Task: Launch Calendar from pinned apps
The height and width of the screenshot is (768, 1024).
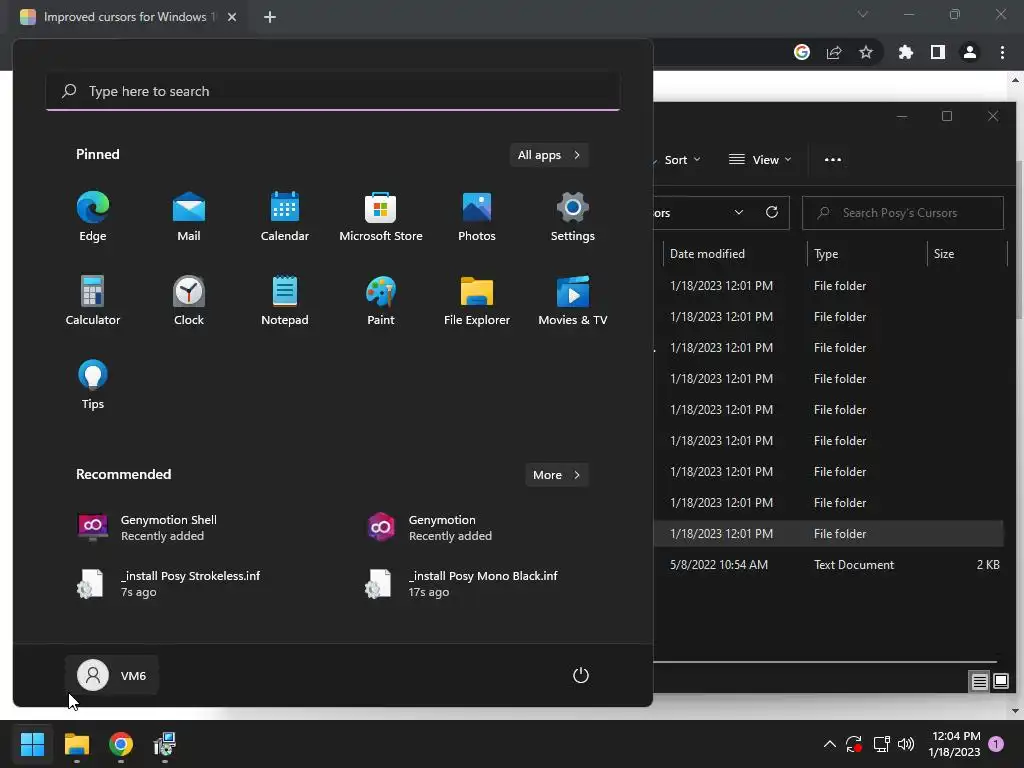Action: pyautogui.click(x=285, y=216)
